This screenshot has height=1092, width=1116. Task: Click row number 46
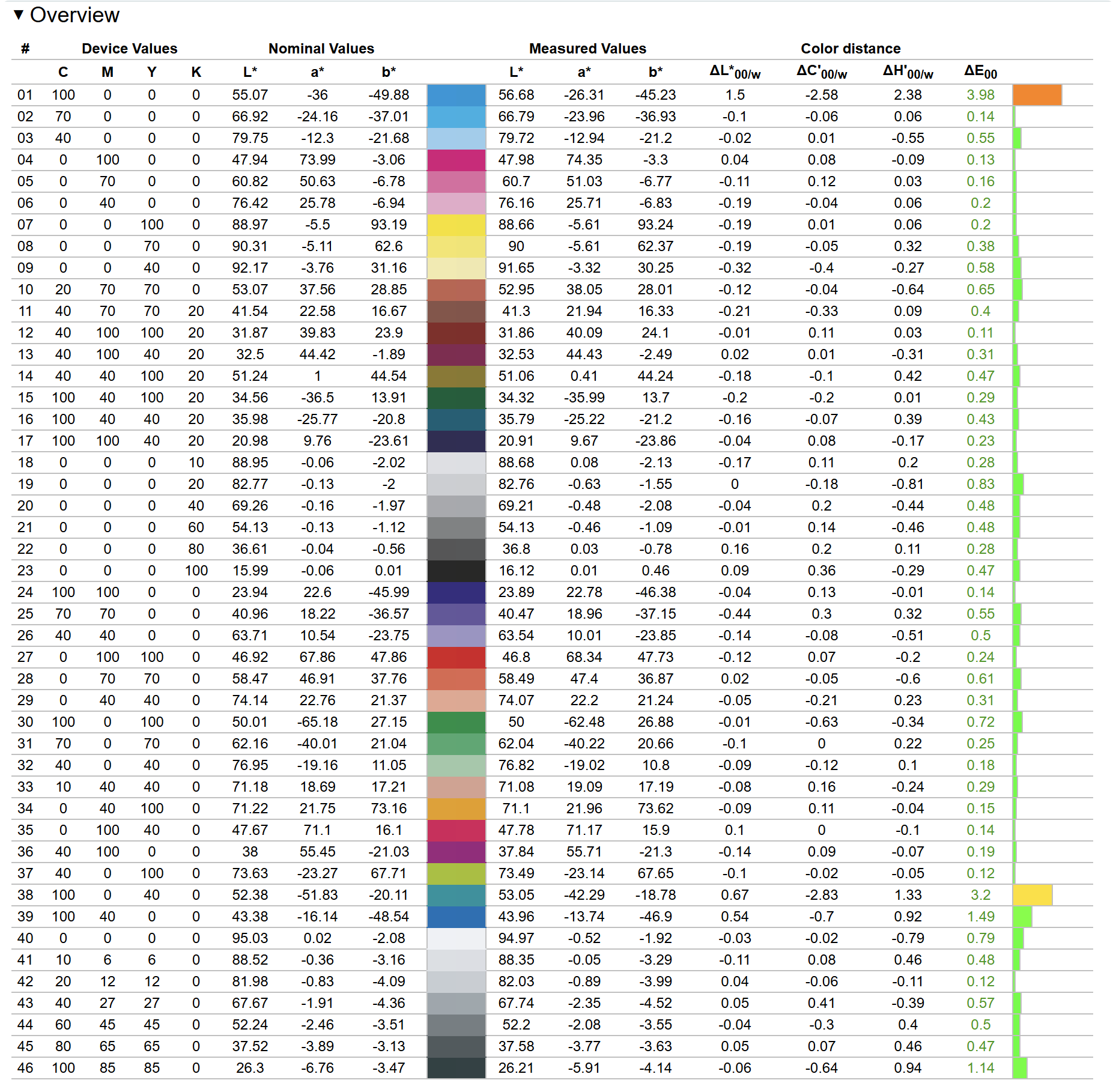(25, 1068)
